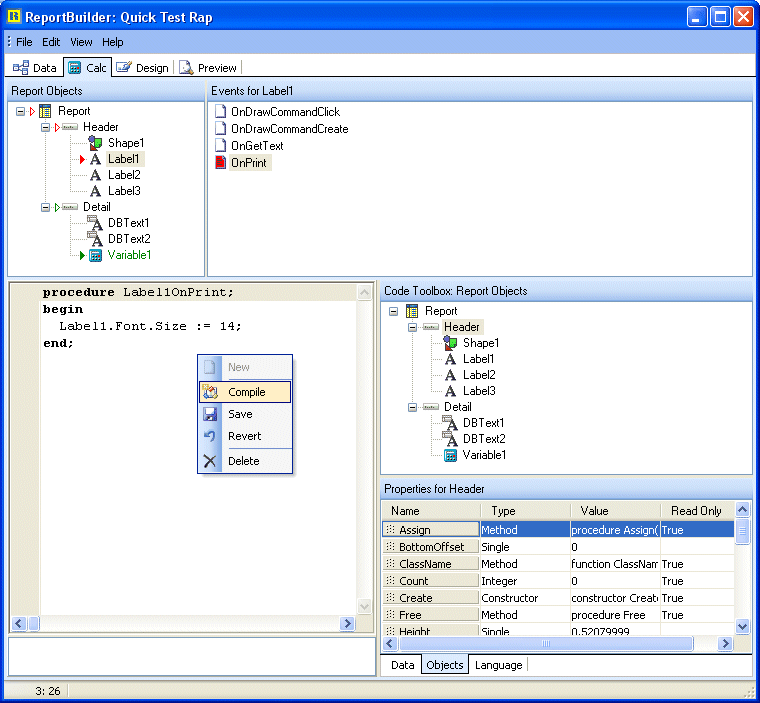760x703 pixels.
Task: Click code editor horizontal scrollbar left arrow
Action: click(19, 623)
